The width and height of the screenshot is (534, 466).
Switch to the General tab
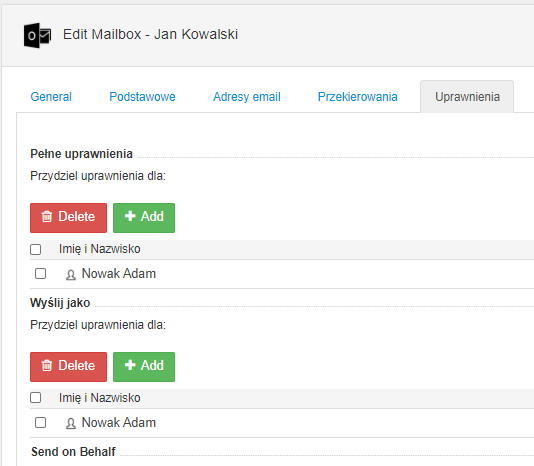[51, 97]
